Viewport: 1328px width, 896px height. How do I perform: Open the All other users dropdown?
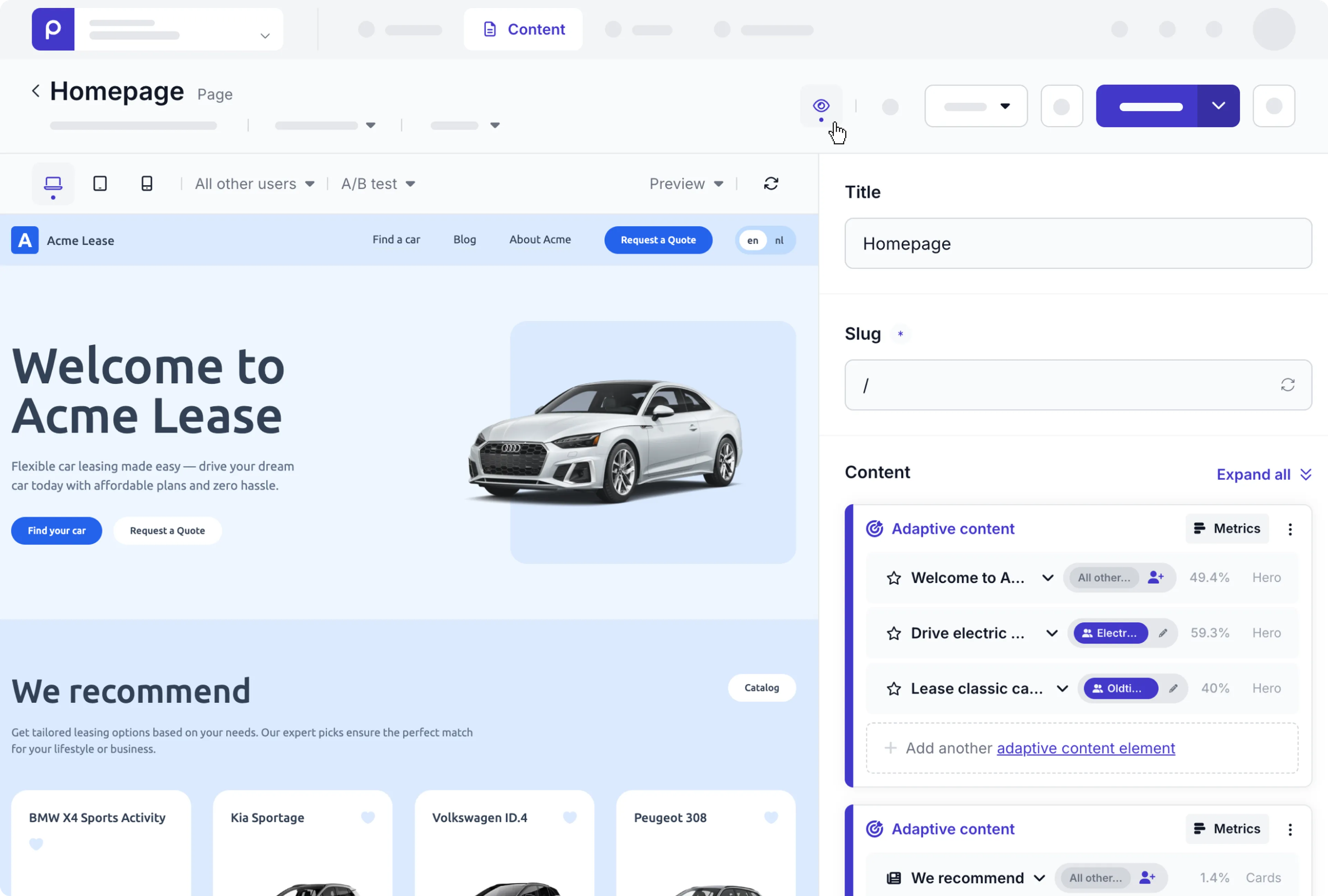click(x=254, y=184)
